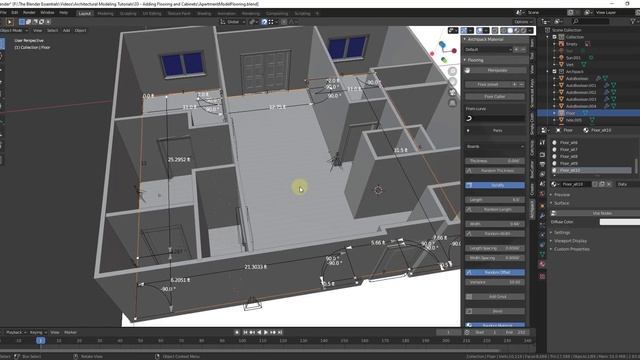Image resolution: width=640 pixels, height=360 pixels.
Task: Click the Bevel button
Action: 495,311
